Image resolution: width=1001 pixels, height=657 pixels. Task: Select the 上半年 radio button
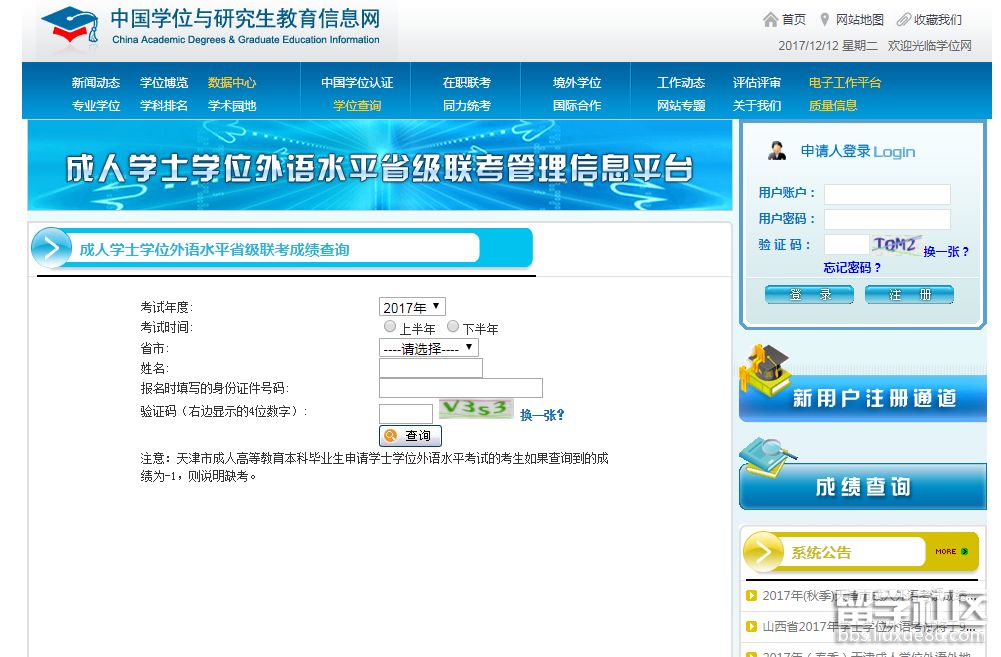(390, 327)
